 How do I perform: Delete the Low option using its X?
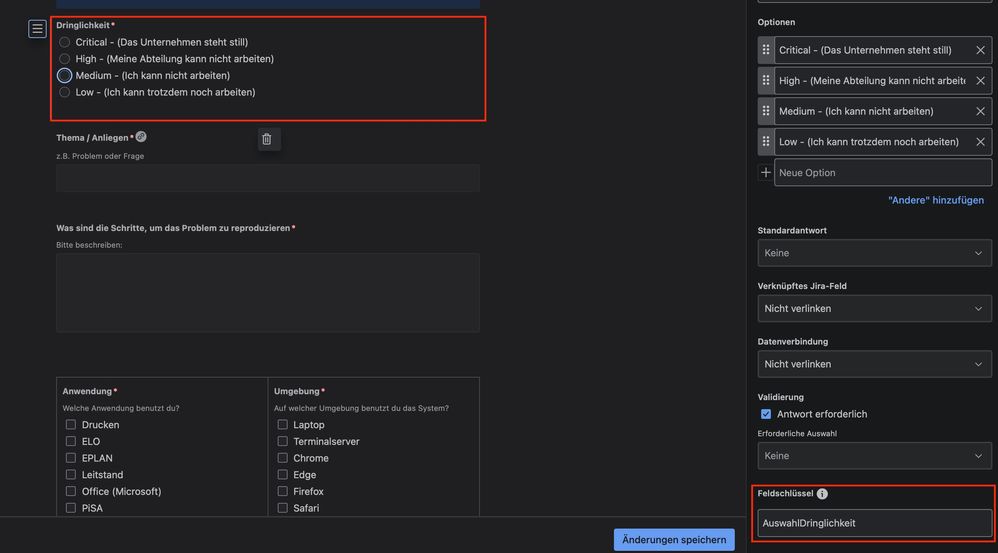coord(980,142)
